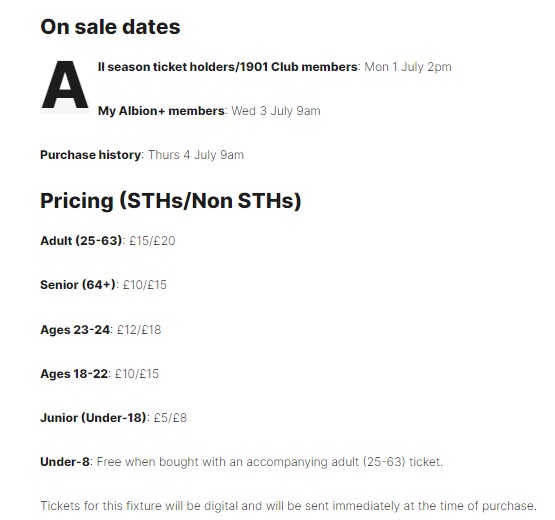Click the £15/£20 adult price
555x520 pixels.
152,241
